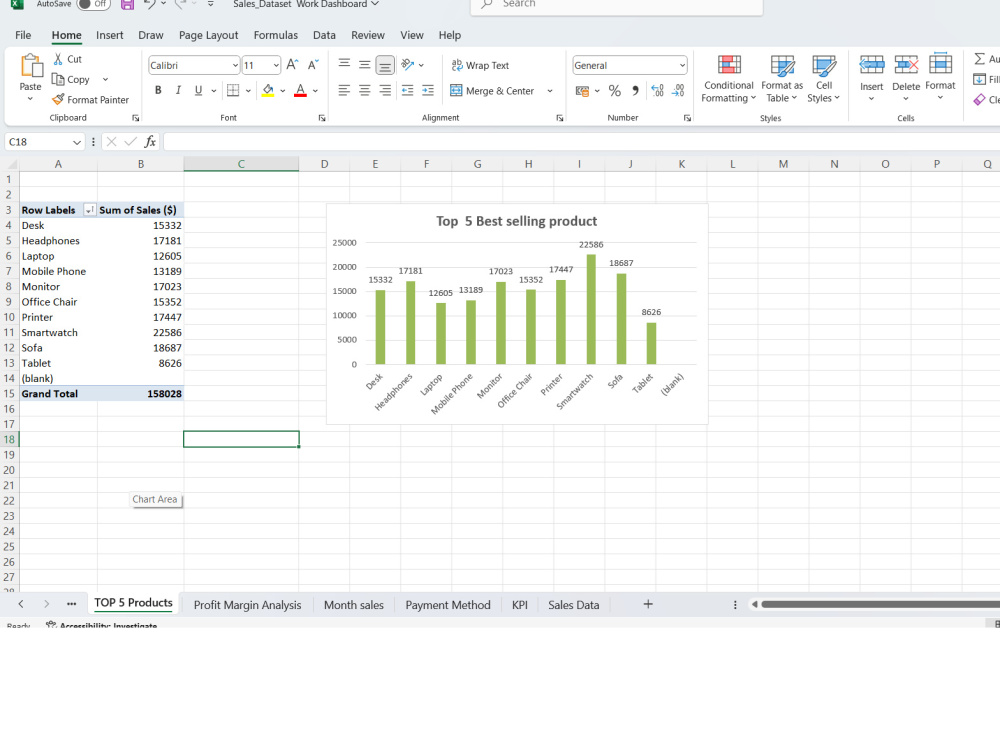
Task: Apply Percent Style format
Action: (x=615, y=91)
